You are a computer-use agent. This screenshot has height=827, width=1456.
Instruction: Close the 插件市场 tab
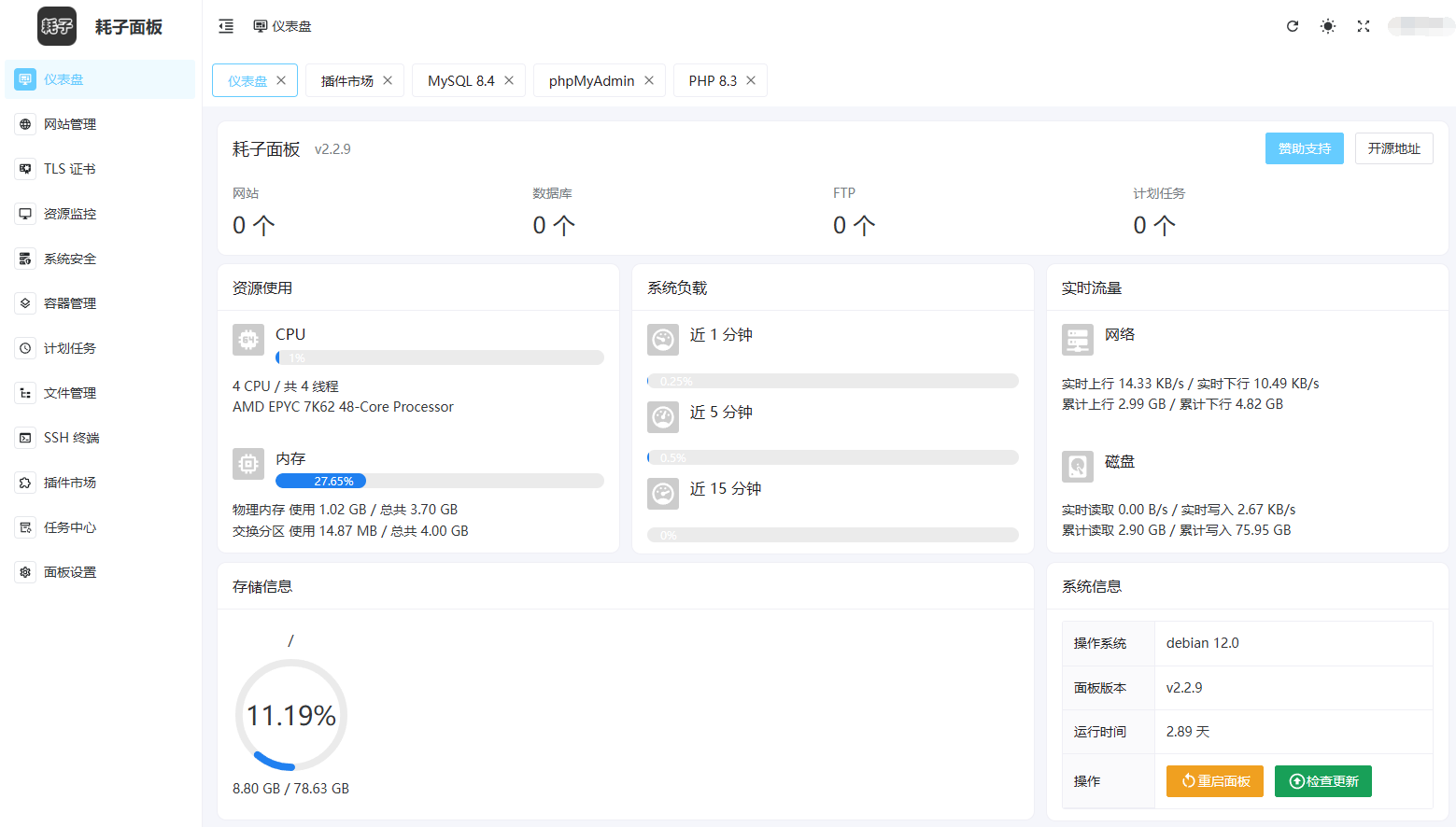coord(388,81)
